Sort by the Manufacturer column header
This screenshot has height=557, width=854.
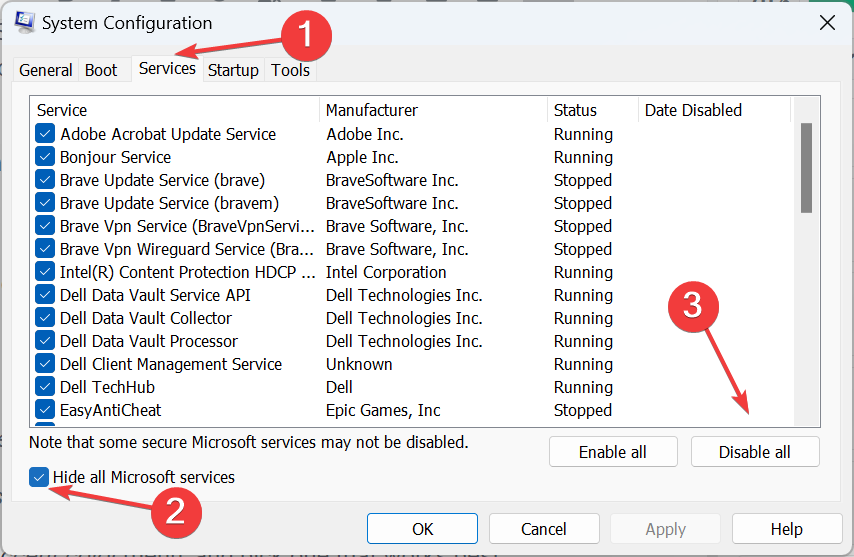point(434,110)
